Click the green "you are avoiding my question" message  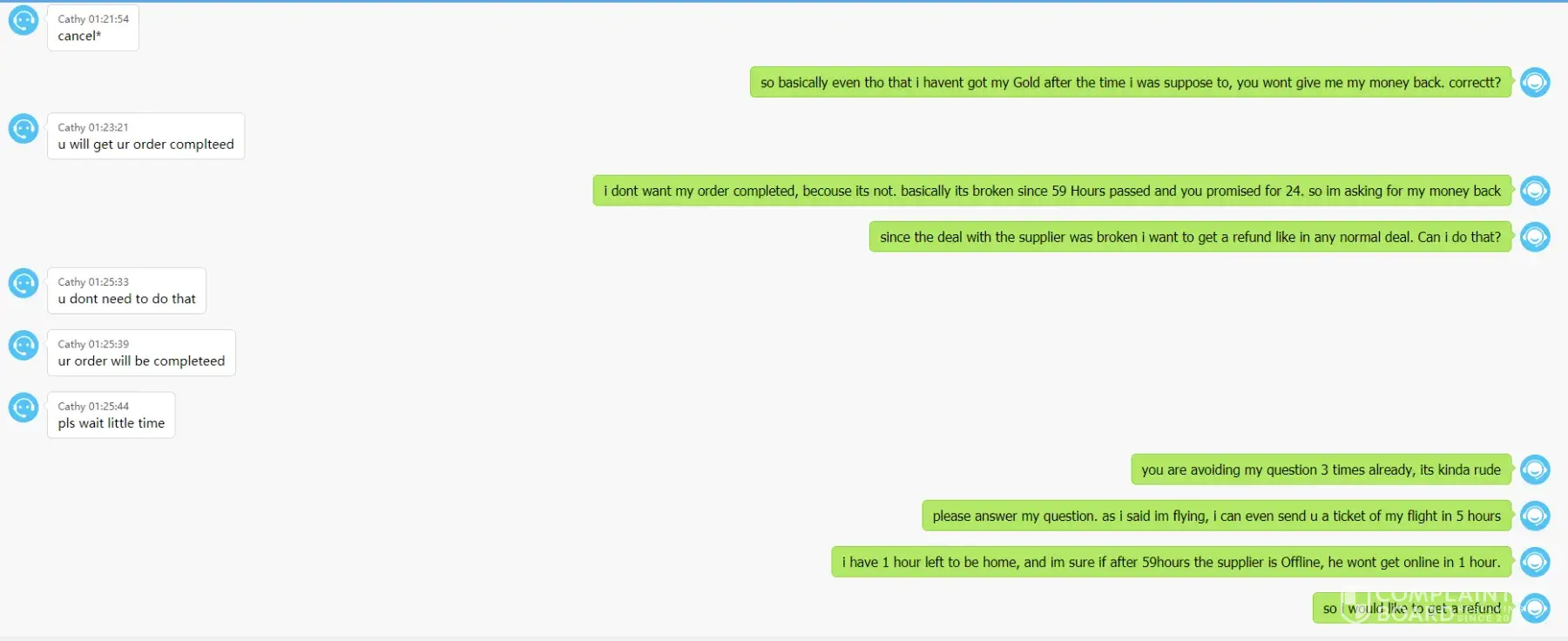pyautogui.click(x=1321, y=469)
